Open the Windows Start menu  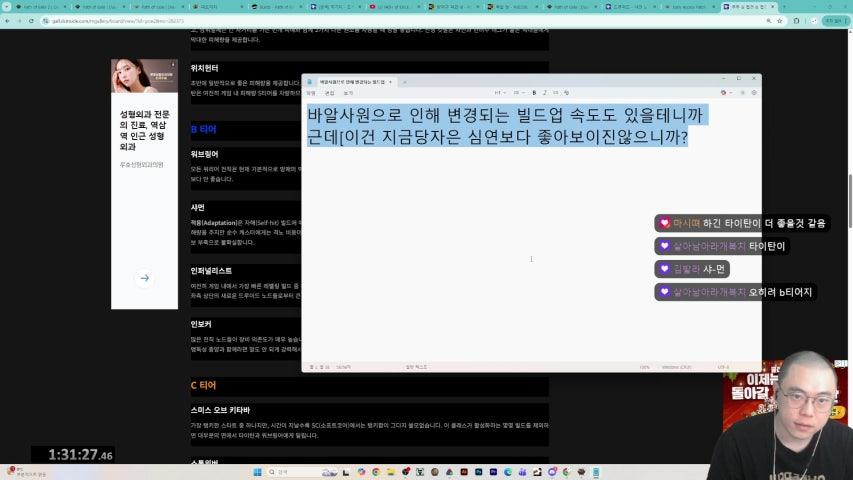pyautogui.click(x=257, y=472)
